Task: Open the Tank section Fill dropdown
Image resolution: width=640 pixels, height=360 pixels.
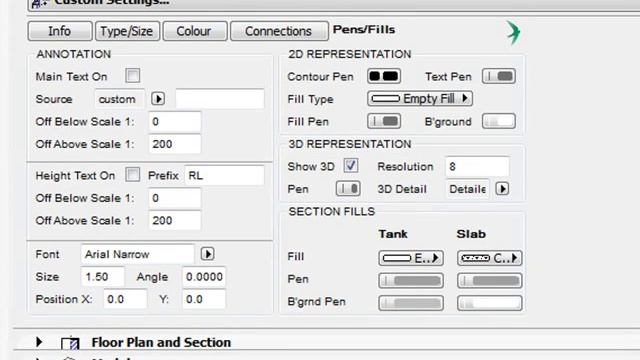Action: [411, 258]
